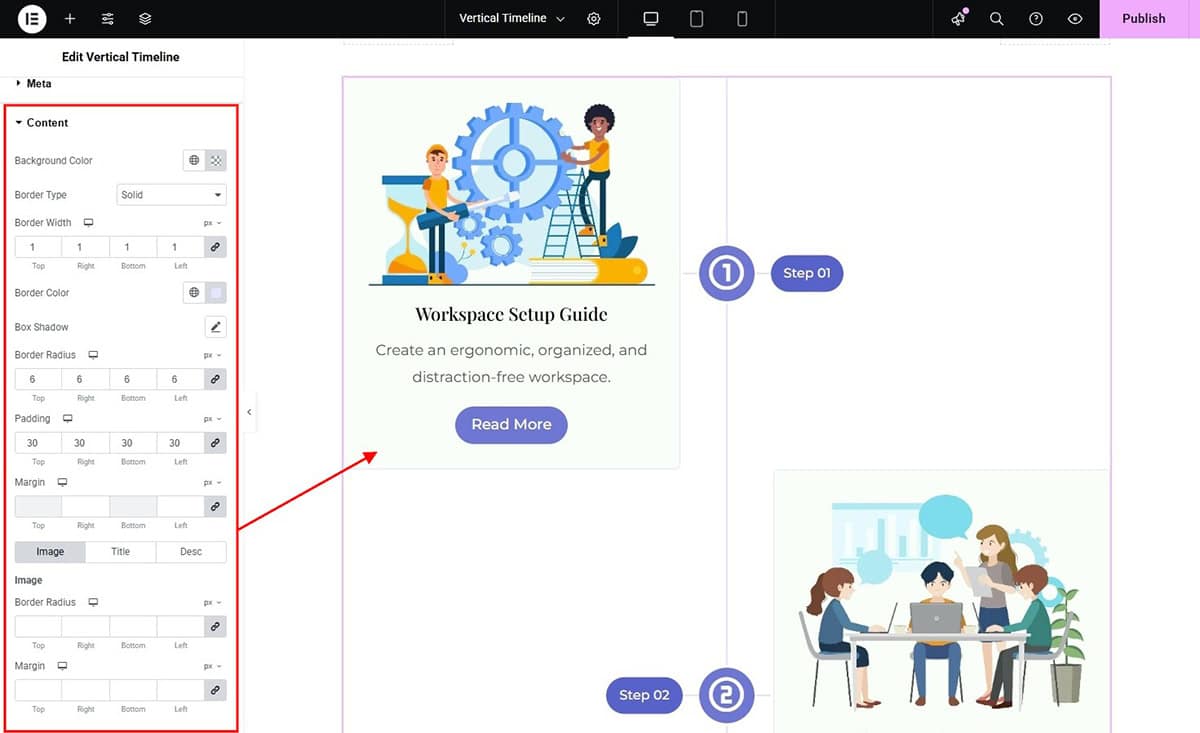Click the plus icon to add an element
The height and width of the screenshot is (733, 1200).
(x=70, y=19)
